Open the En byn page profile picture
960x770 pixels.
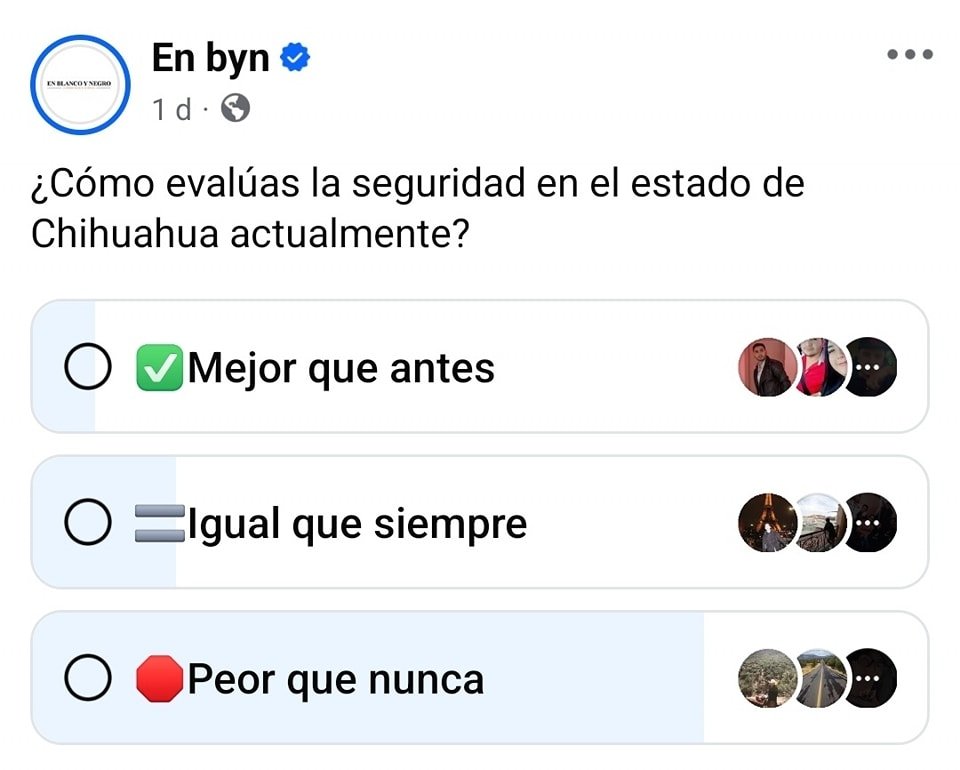point(81,85)
